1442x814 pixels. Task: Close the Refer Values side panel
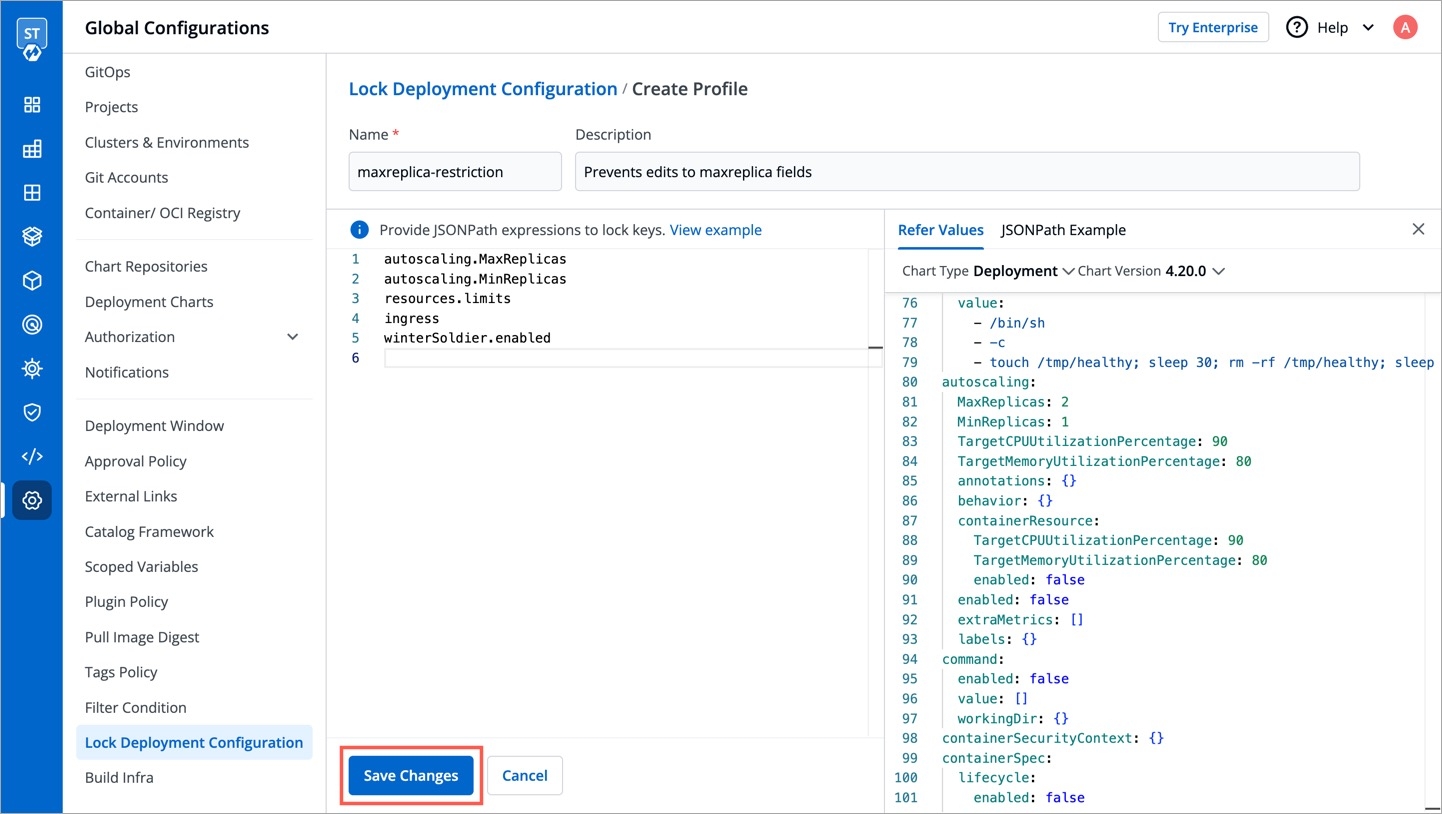pos(1418,230)
